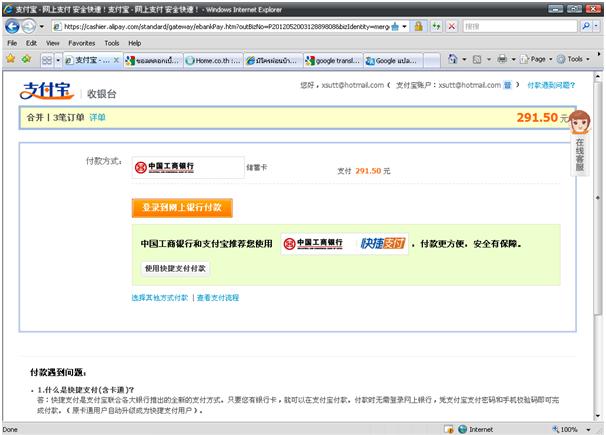Viewport: 606px width, 435px height.
Task: Click the Print icon
Action: (x=502, y=59)
